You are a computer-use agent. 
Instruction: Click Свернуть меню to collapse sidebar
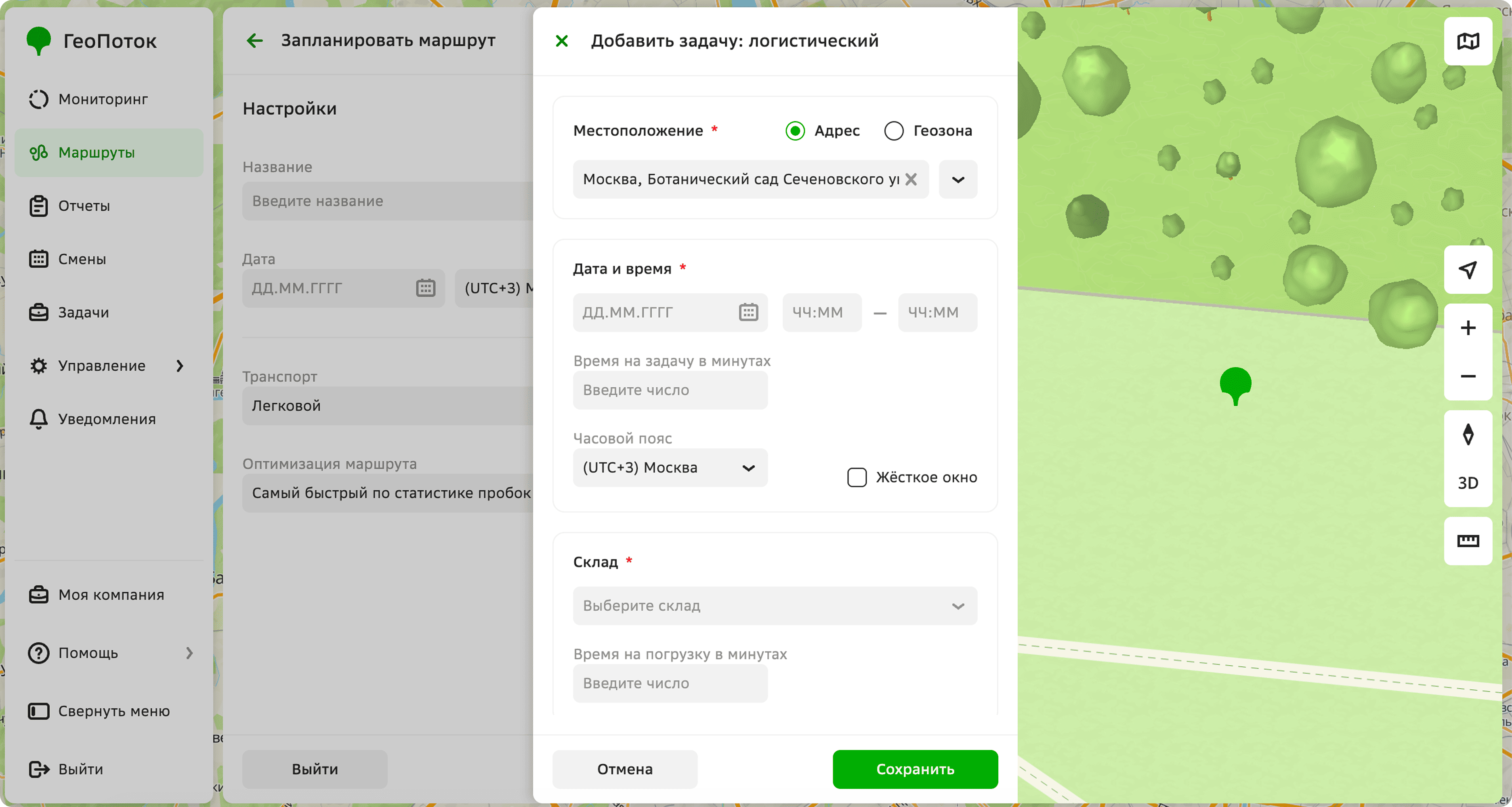[109, 711]
